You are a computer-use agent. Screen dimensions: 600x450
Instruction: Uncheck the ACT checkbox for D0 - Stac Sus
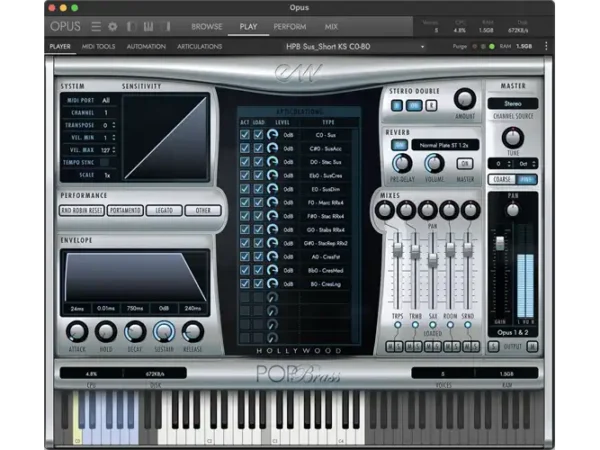[x=245, y=162]
